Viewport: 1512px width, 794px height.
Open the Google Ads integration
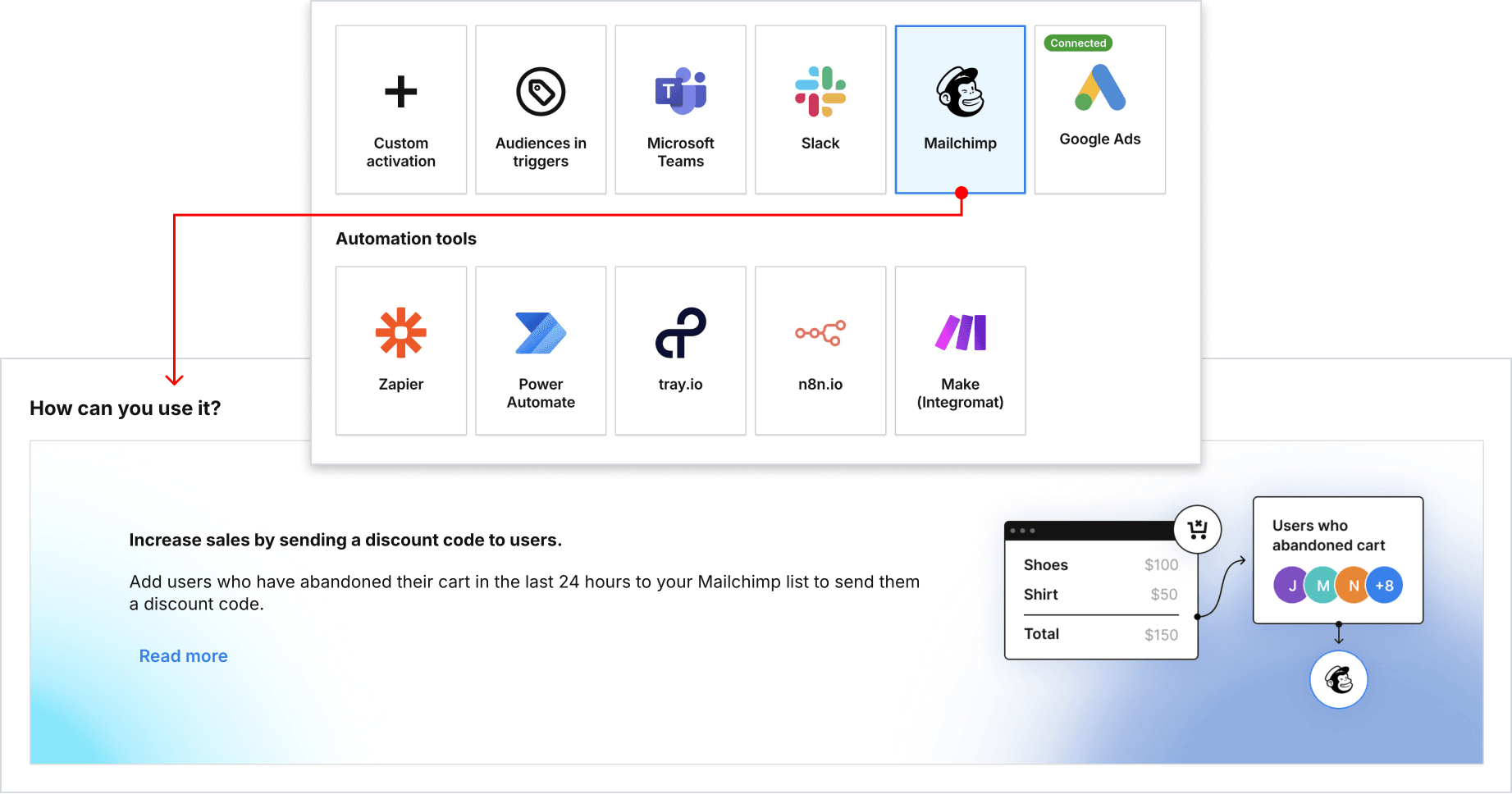1099,110
